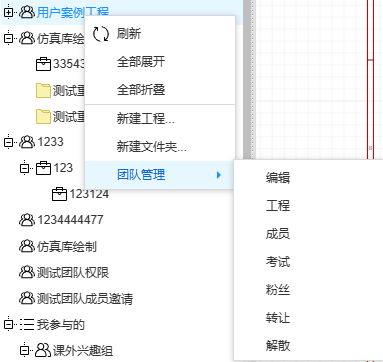Choose 编辑 in team submenu
Image resolution: width=383 pixels, height=362 pixels.
pyautogui.click(x=278, y=178)
